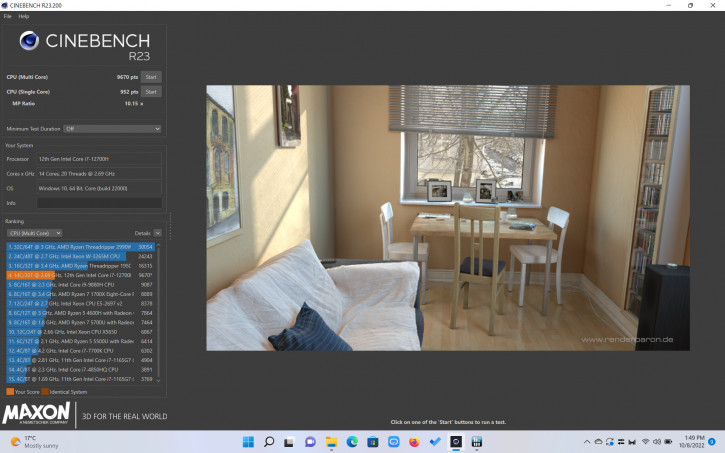Open File Explorer from the taskbar

331,442
